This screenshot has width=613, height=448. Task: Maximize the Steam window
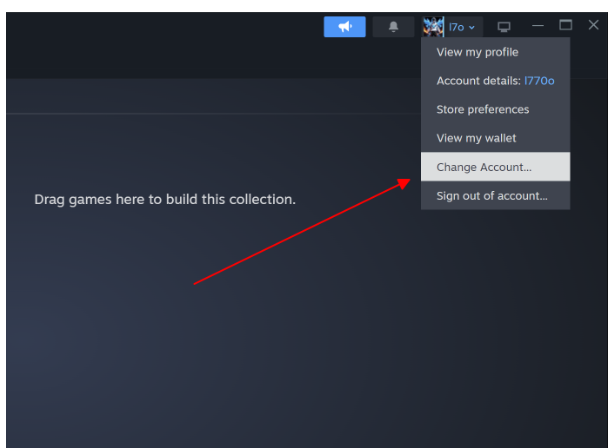click(565, 25)
